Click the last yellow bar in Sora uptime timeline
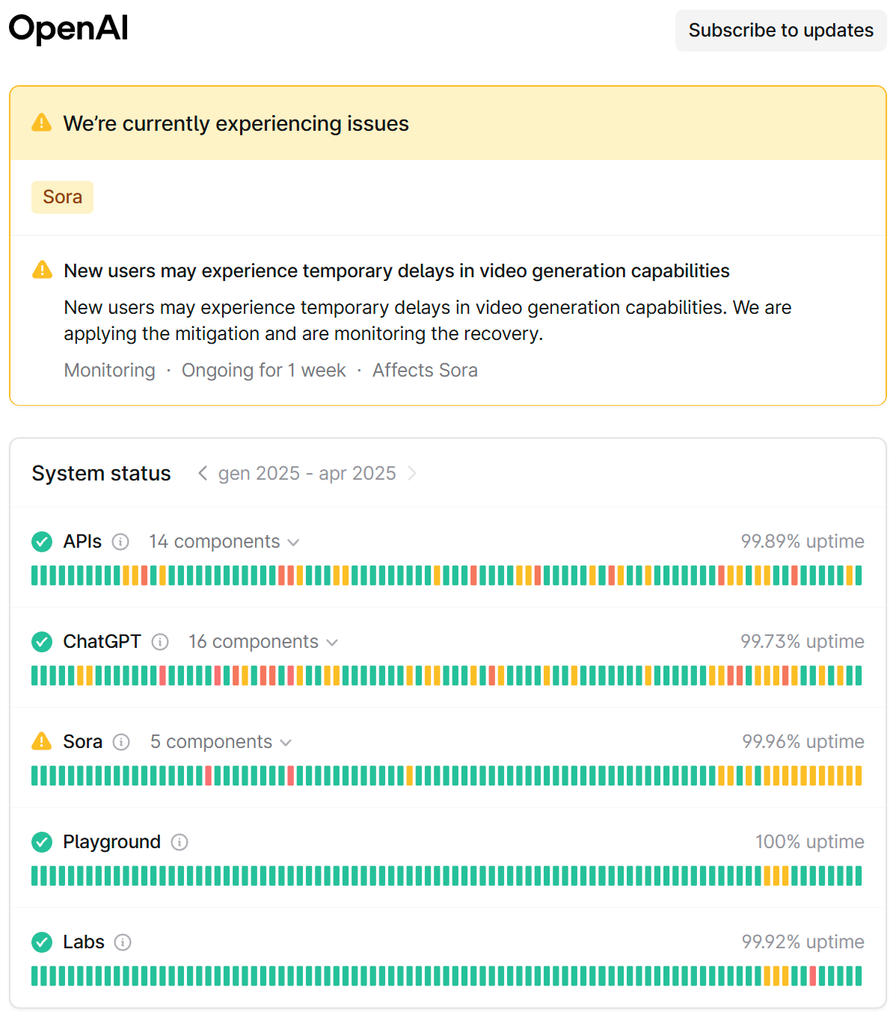The width and height of the screenshot is (896, 1026). click(858, 776)
